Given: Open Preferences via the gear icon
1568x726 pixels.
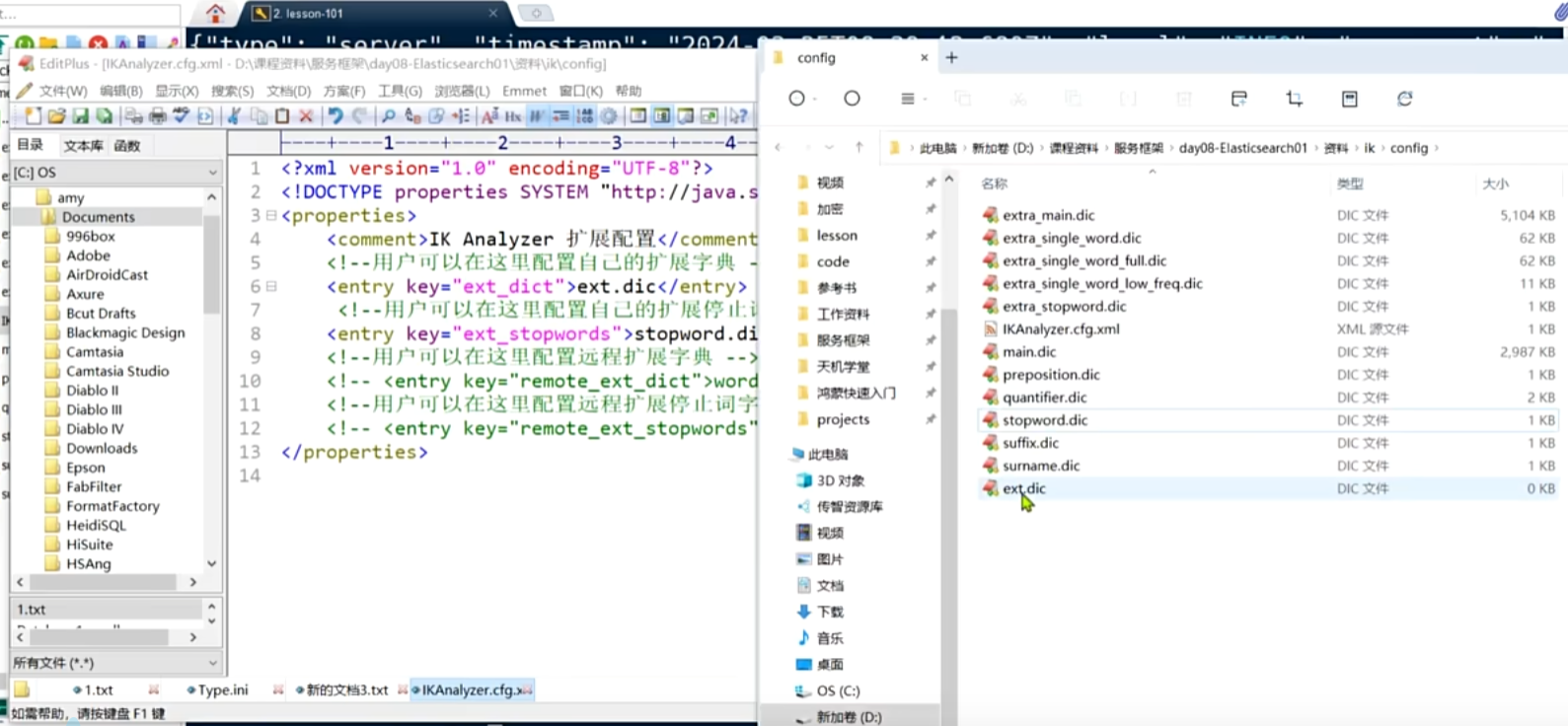Looking at the screenshot, I should click(608, 115).
